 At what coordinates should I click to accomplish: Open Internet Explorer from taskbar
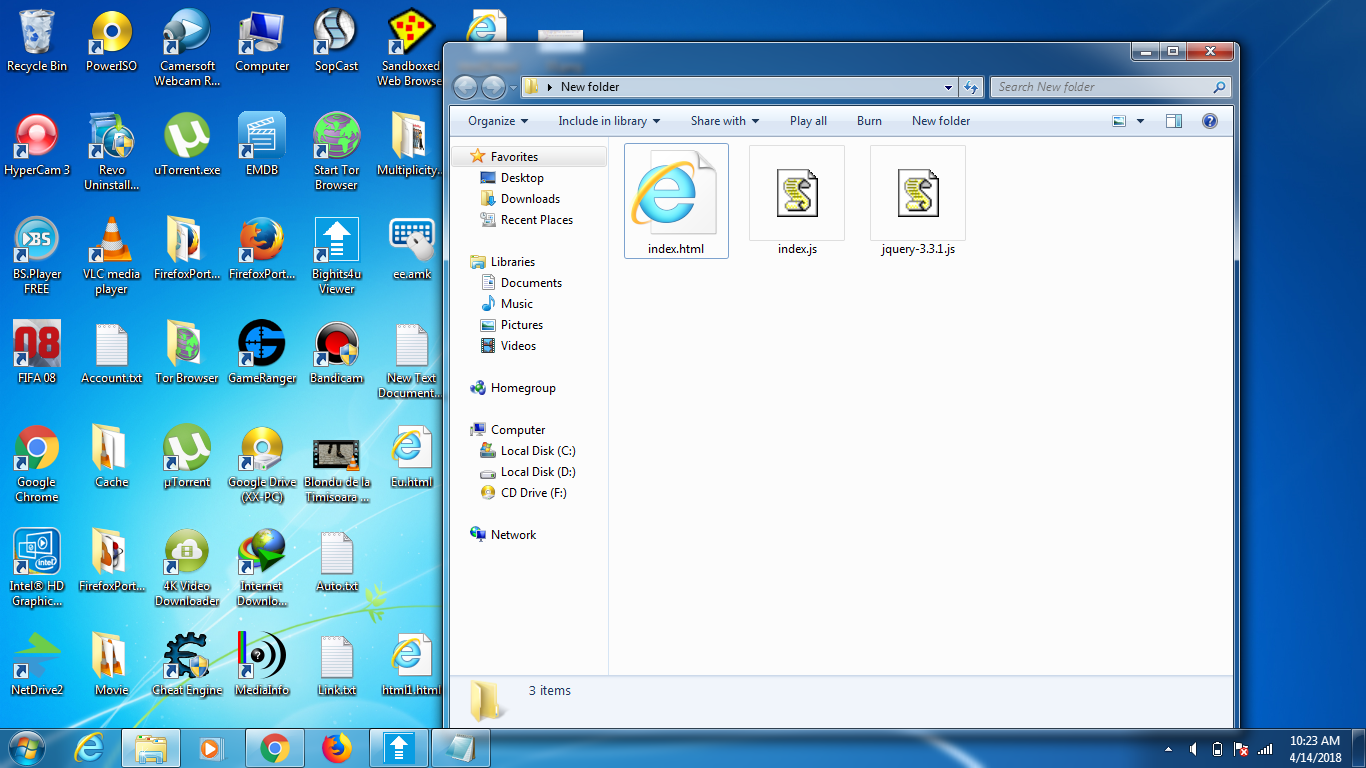pos(89,748)
